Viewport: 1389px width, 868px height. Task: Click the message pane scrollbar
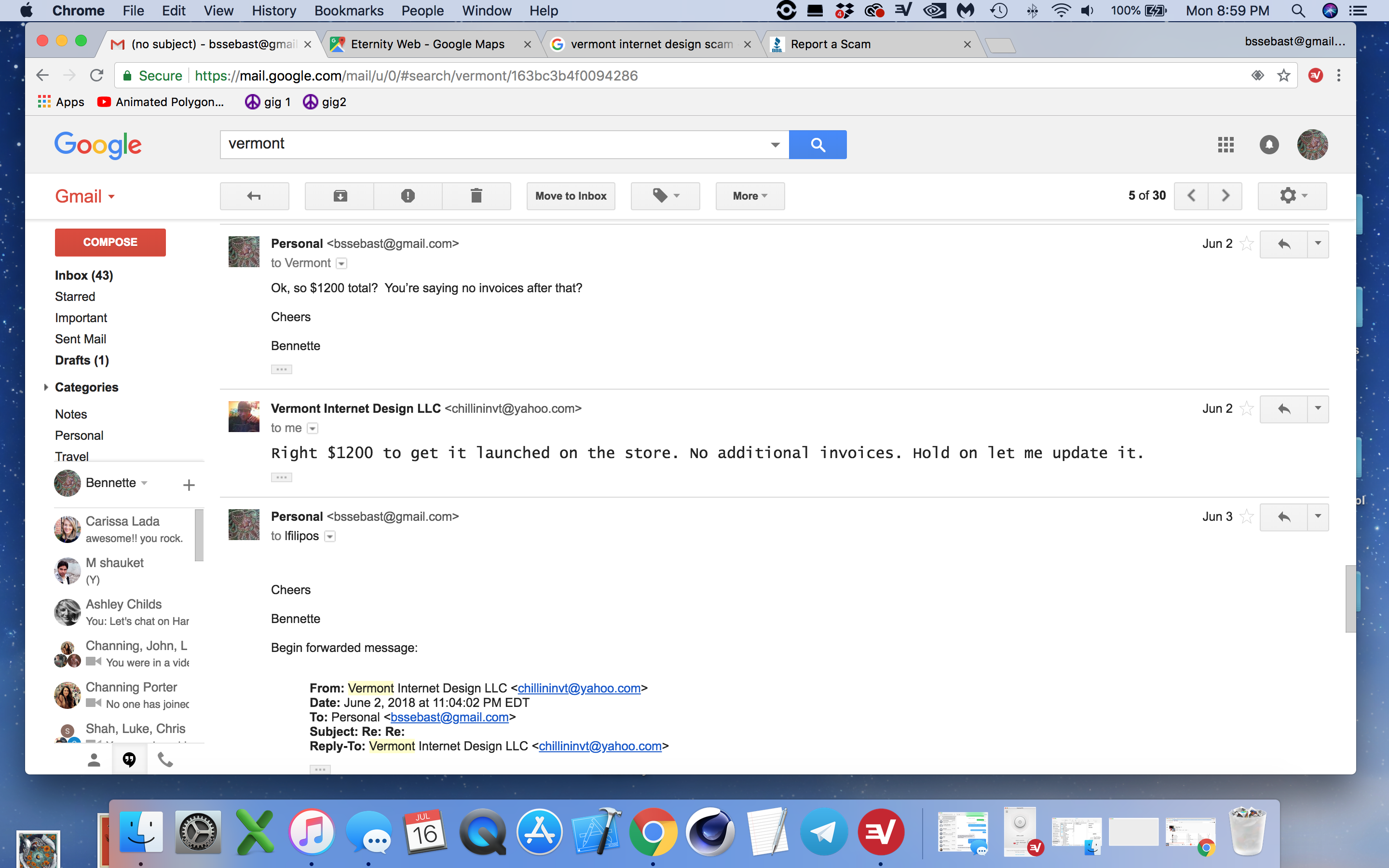[x=1350, y=599]
